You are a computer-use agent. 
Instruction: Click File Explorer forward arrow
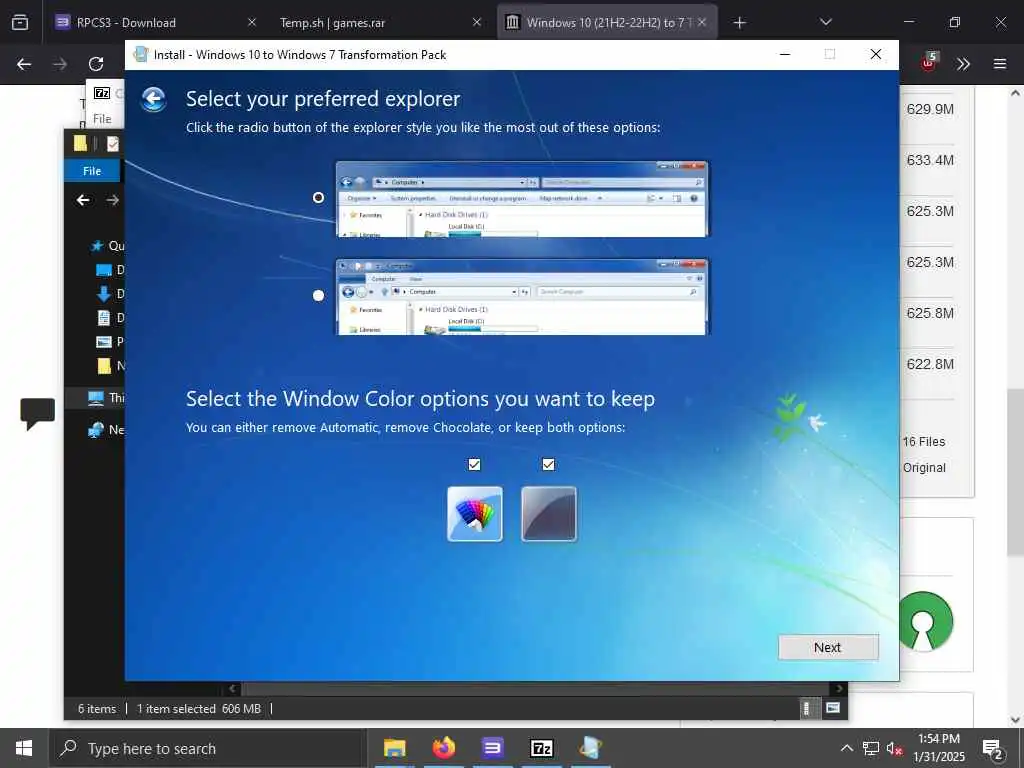112,200
